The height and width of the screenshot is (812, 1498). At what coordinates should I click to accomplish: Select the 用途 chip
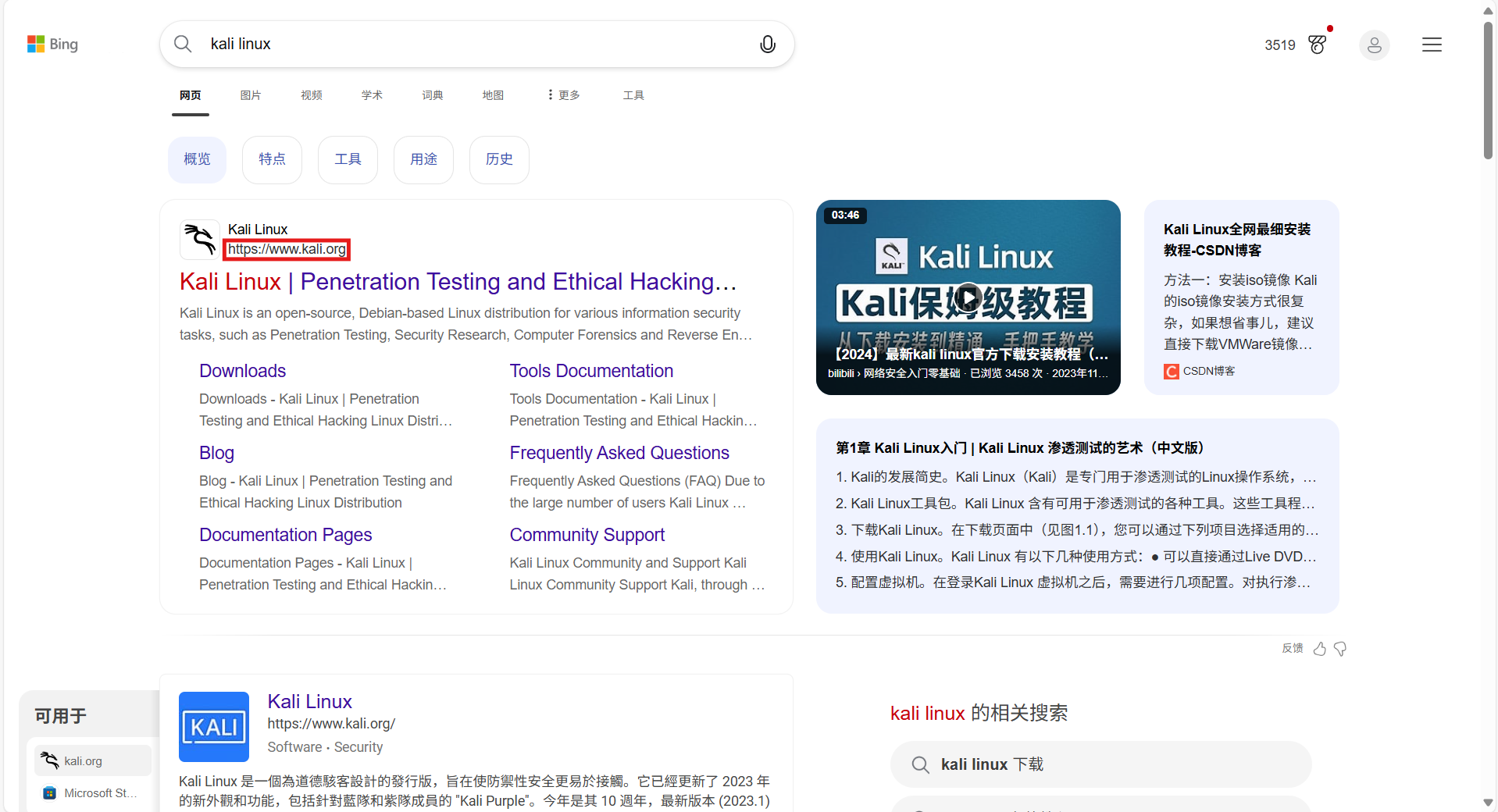423,159
